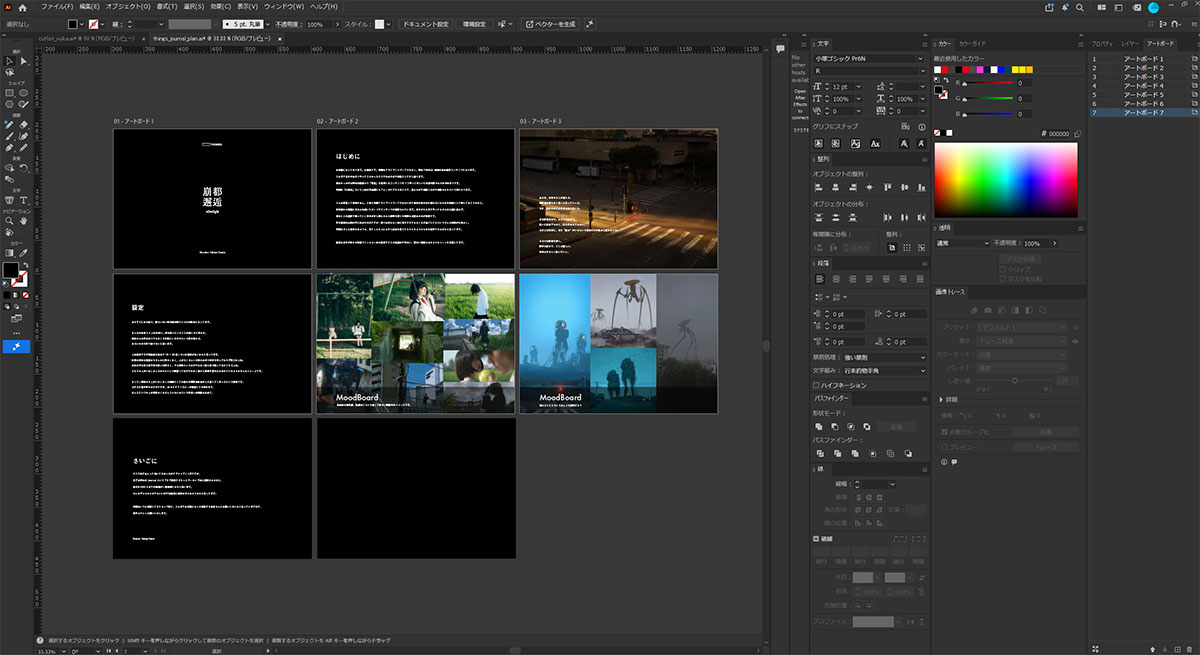Toggle the プレビュー checkbox in image trace
1200x655 pixels.
[944, 447]
